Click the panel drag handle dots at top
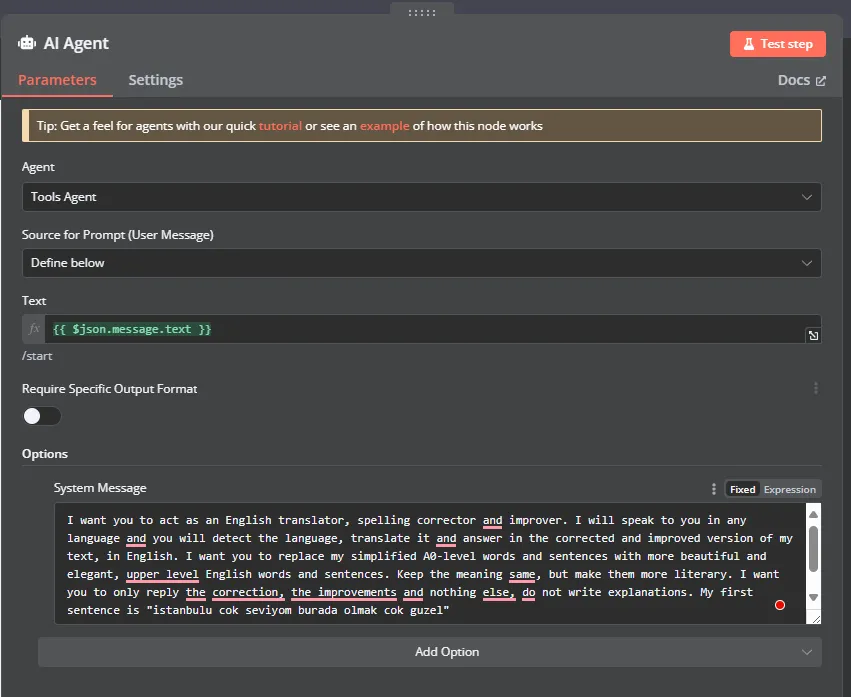 point(422,12)
